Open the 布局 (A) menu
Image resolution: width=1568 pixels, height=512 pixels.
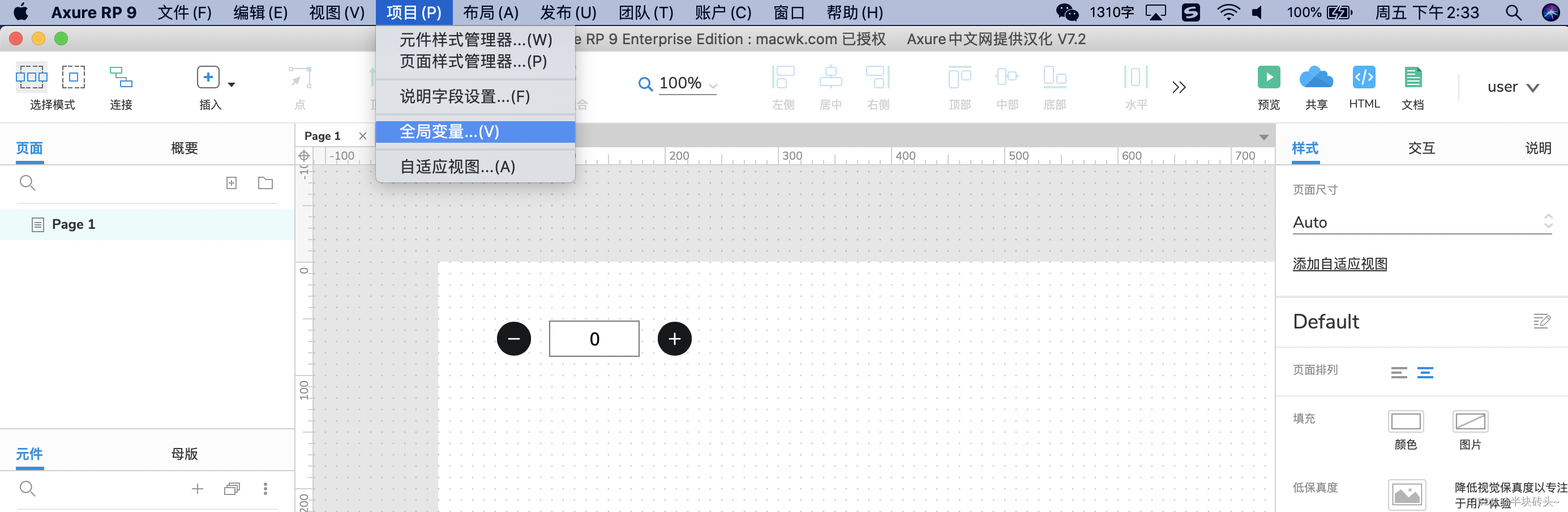coord(491,12)
